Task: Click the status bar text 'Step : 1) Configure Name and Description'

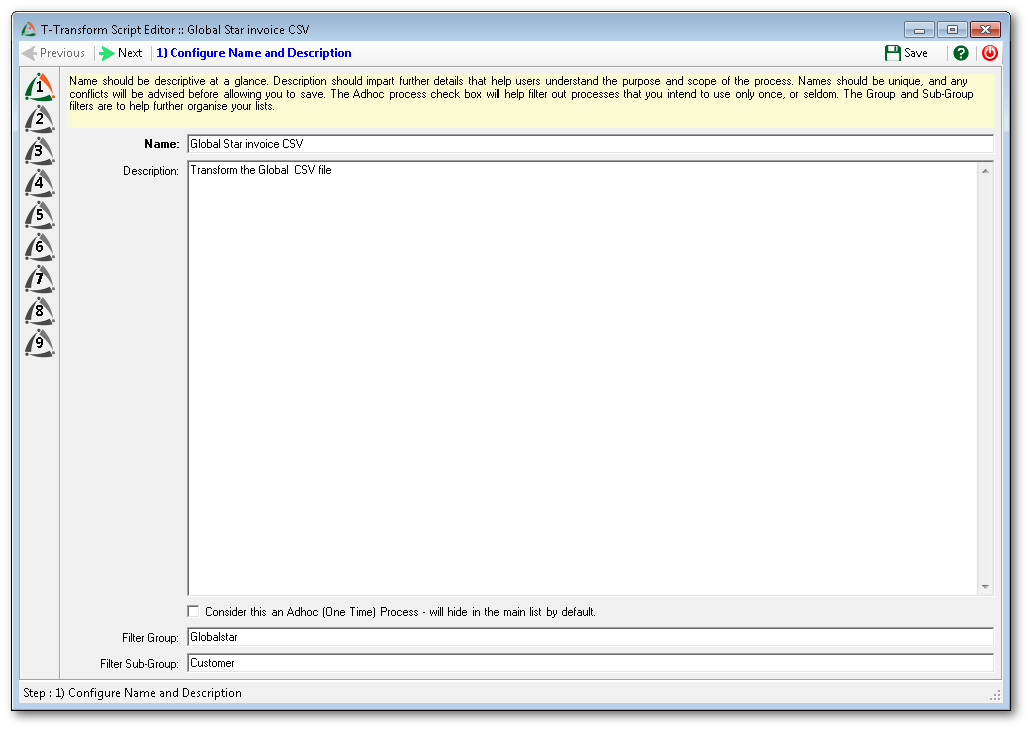Action: click(x=133, y=693)
